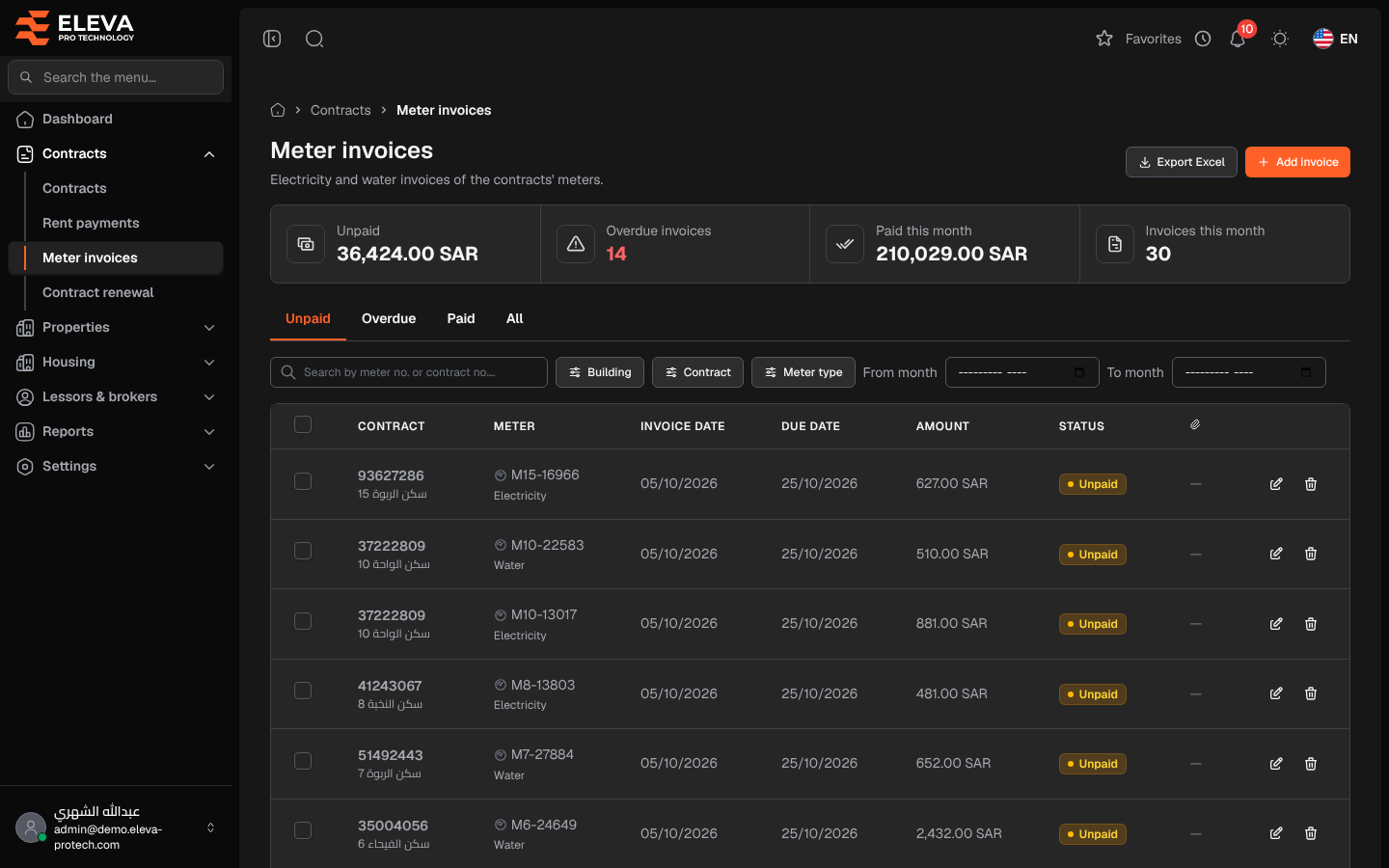Click the Search the menu field

[116, 77]
